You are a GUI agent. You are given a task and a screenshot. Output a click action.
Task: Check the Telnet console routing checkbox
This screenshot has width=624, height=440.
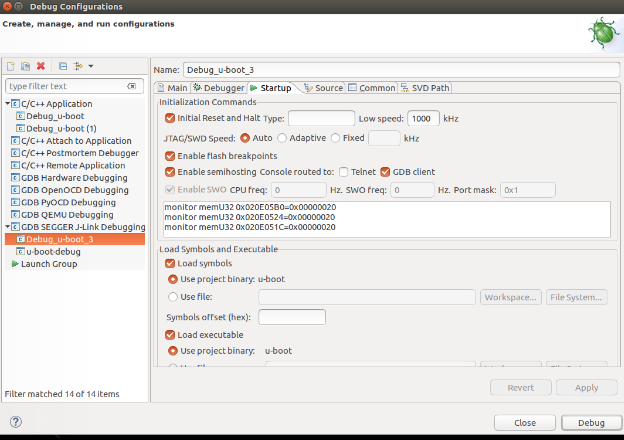point(343,172)
